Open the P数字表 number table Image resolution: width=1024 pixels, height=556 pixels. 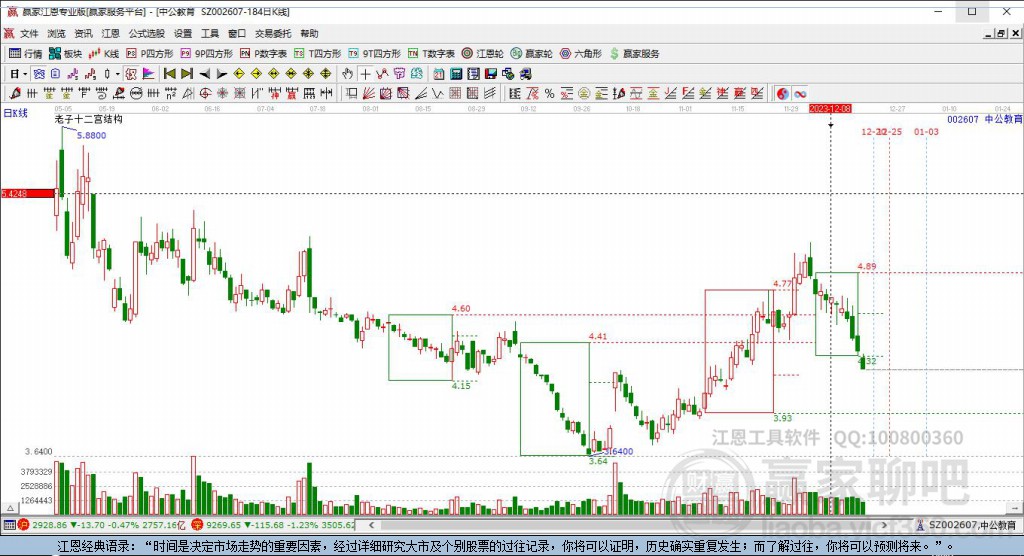coord(263,54)
